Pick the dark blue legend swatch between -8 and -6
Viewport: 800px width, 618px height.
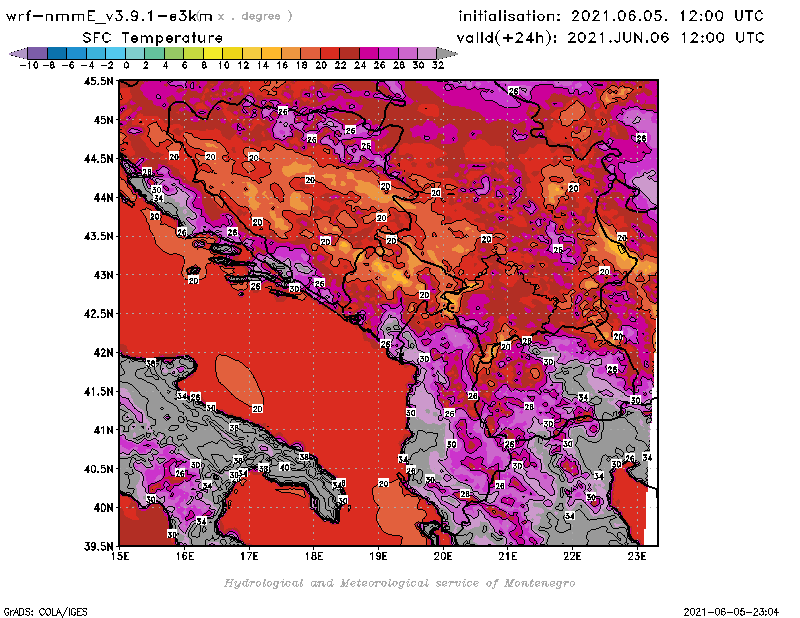[x=57, y=54]
